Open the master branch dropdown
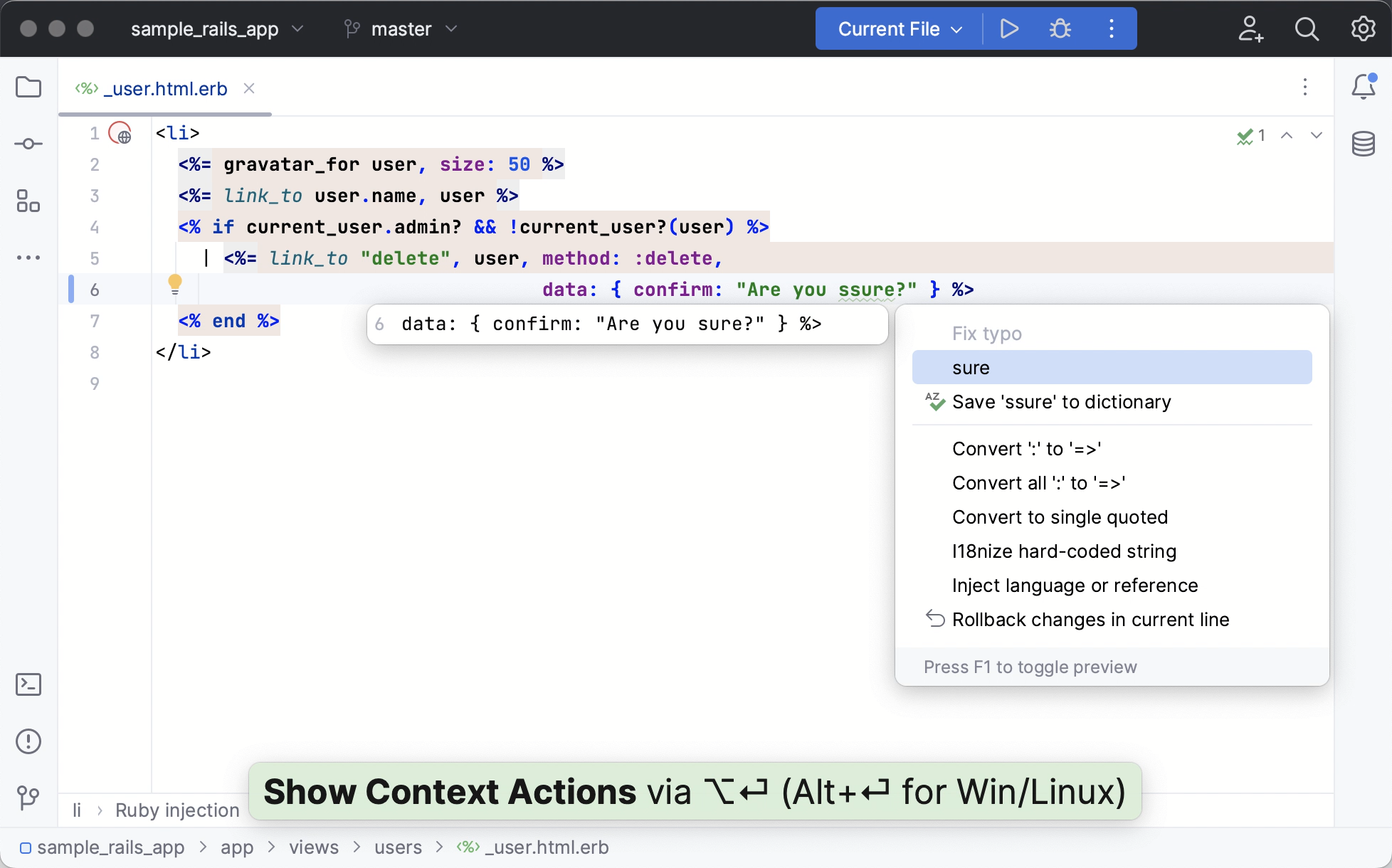1392x868 pixels. point(401,29)
